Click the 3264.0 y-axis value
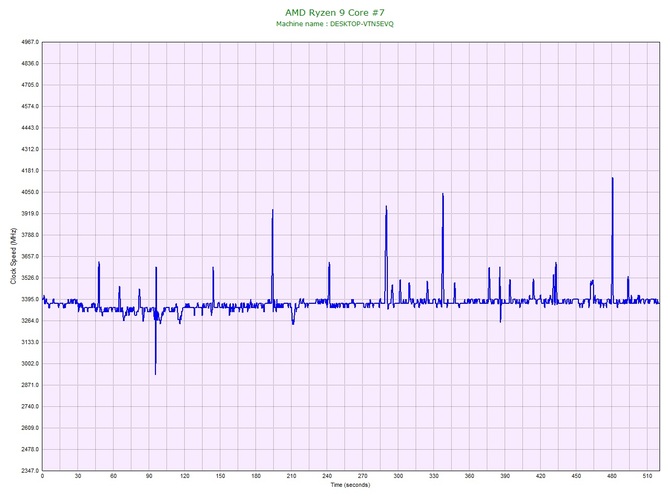The width and height of the screenshot is (670, 502). (30, 321)
